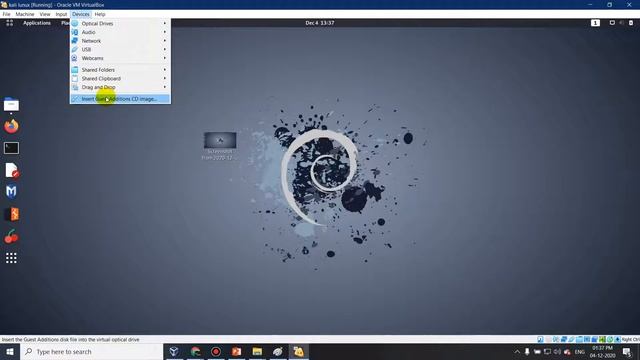Click the host key arrow indicator

618,339
